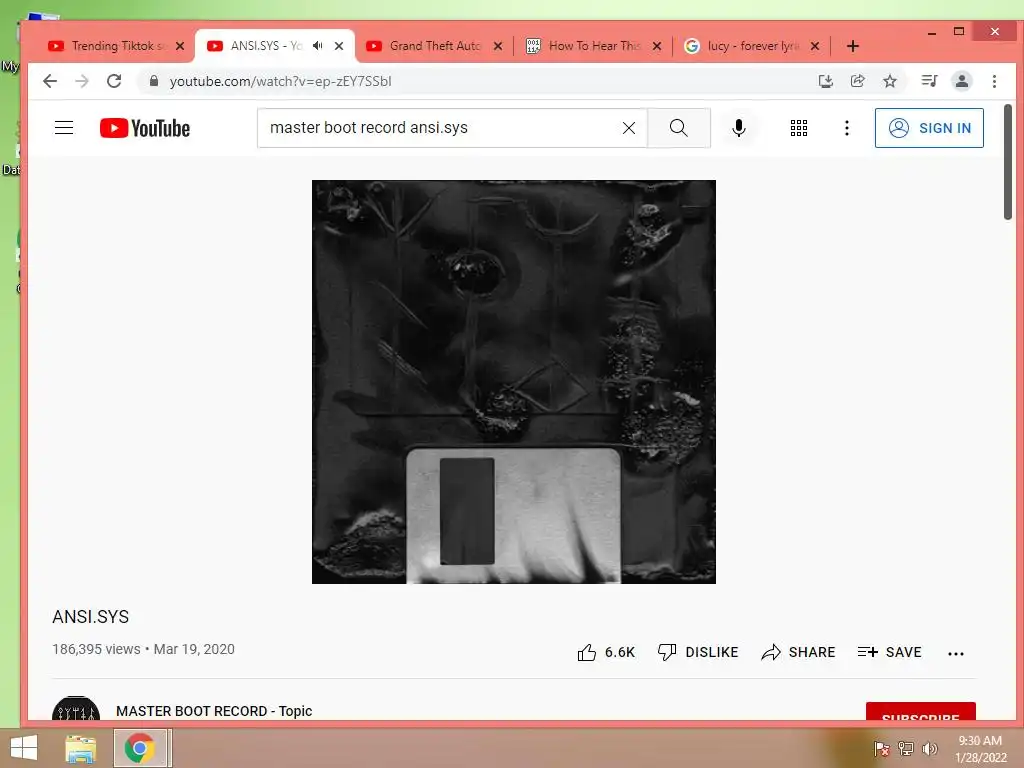Click SAVE to add to playlist
Screen dimensions: 1024x768
[889, 652]
